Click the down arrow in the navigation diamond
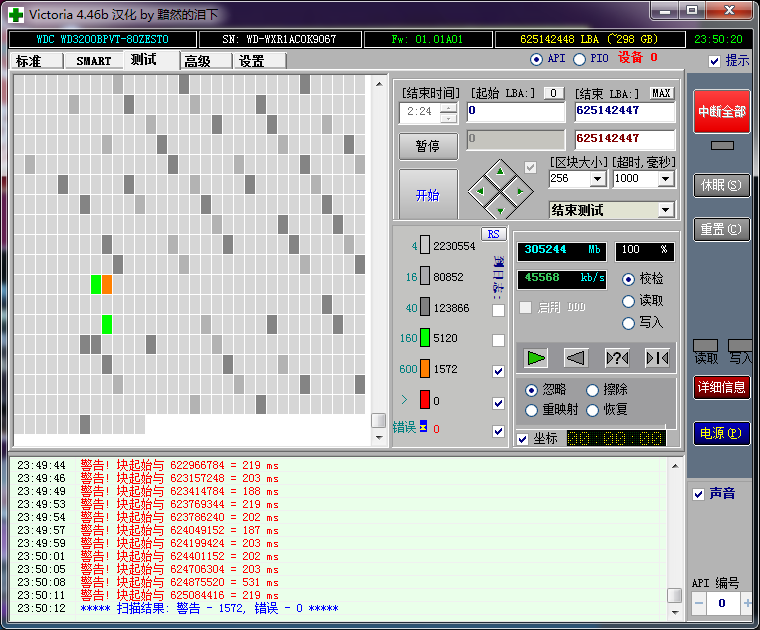Screen dimensions: 760x630 500,211
